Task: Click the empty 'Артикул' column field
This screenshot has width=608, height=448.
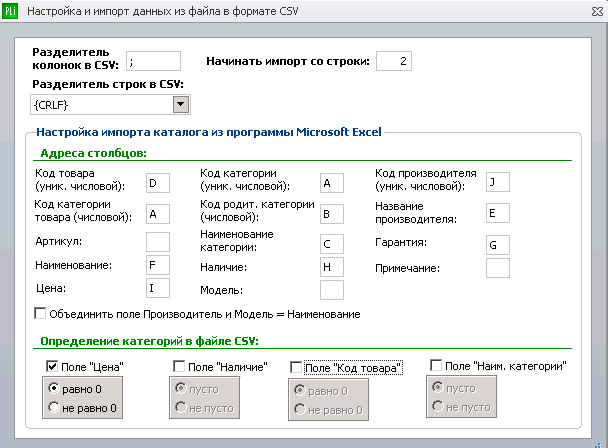Action: pyautogui.click(x=158, y=242)
